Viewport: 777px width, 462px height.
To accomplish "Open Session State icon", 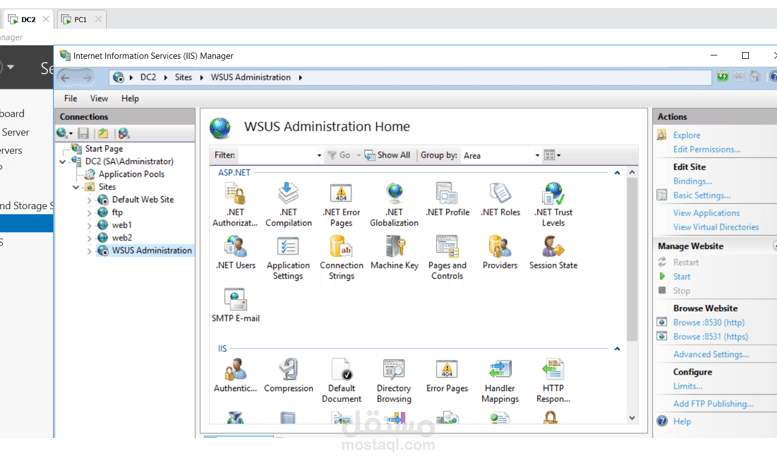I will (553, 252).
